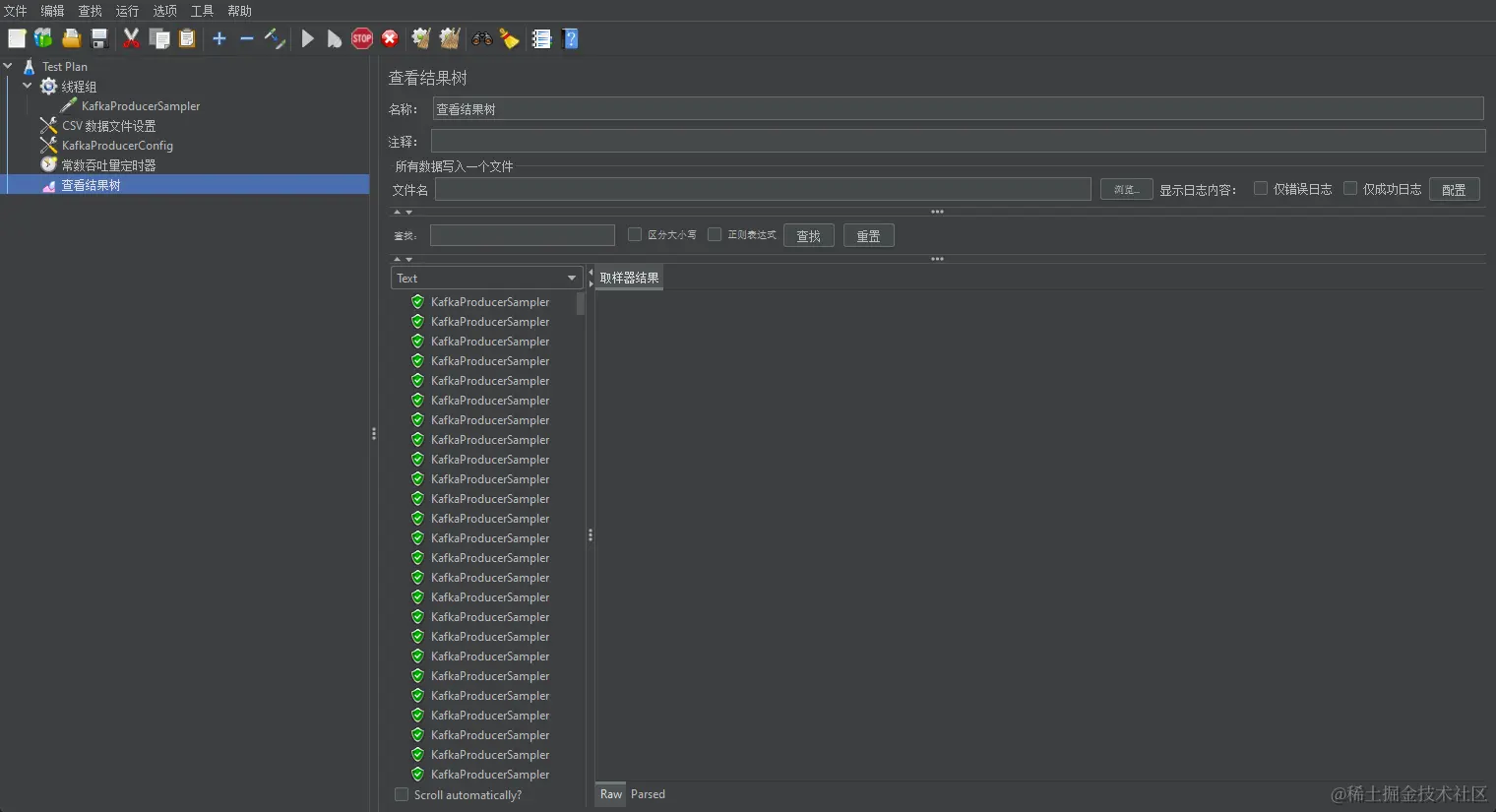Open Search with the binoculars icon

(482, 38)
